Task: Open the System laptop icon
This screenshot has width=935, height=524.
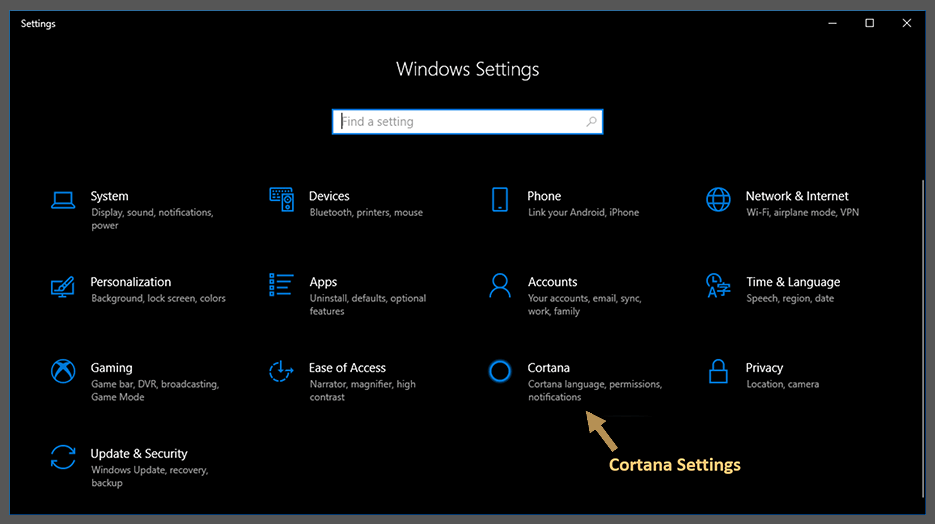Action: tap(63, 200)
